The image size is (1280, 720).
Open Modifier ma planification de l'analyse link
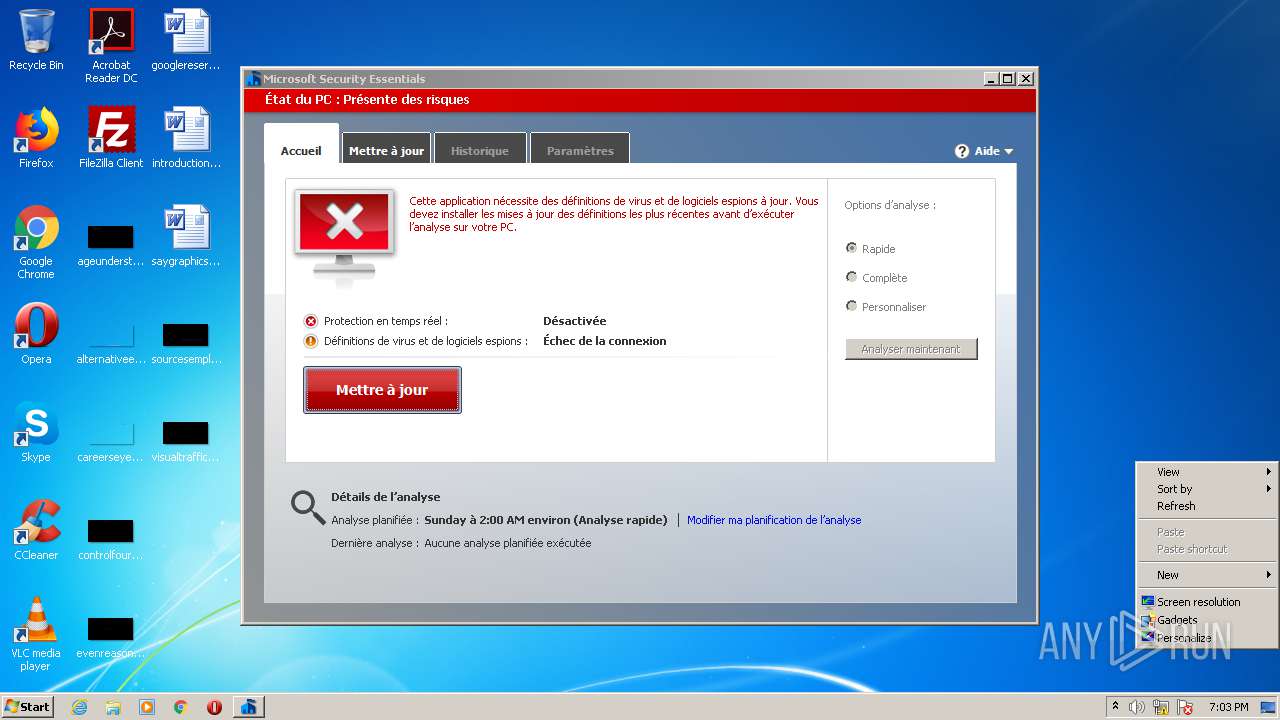pyautogui.click(x=774, y=520)
